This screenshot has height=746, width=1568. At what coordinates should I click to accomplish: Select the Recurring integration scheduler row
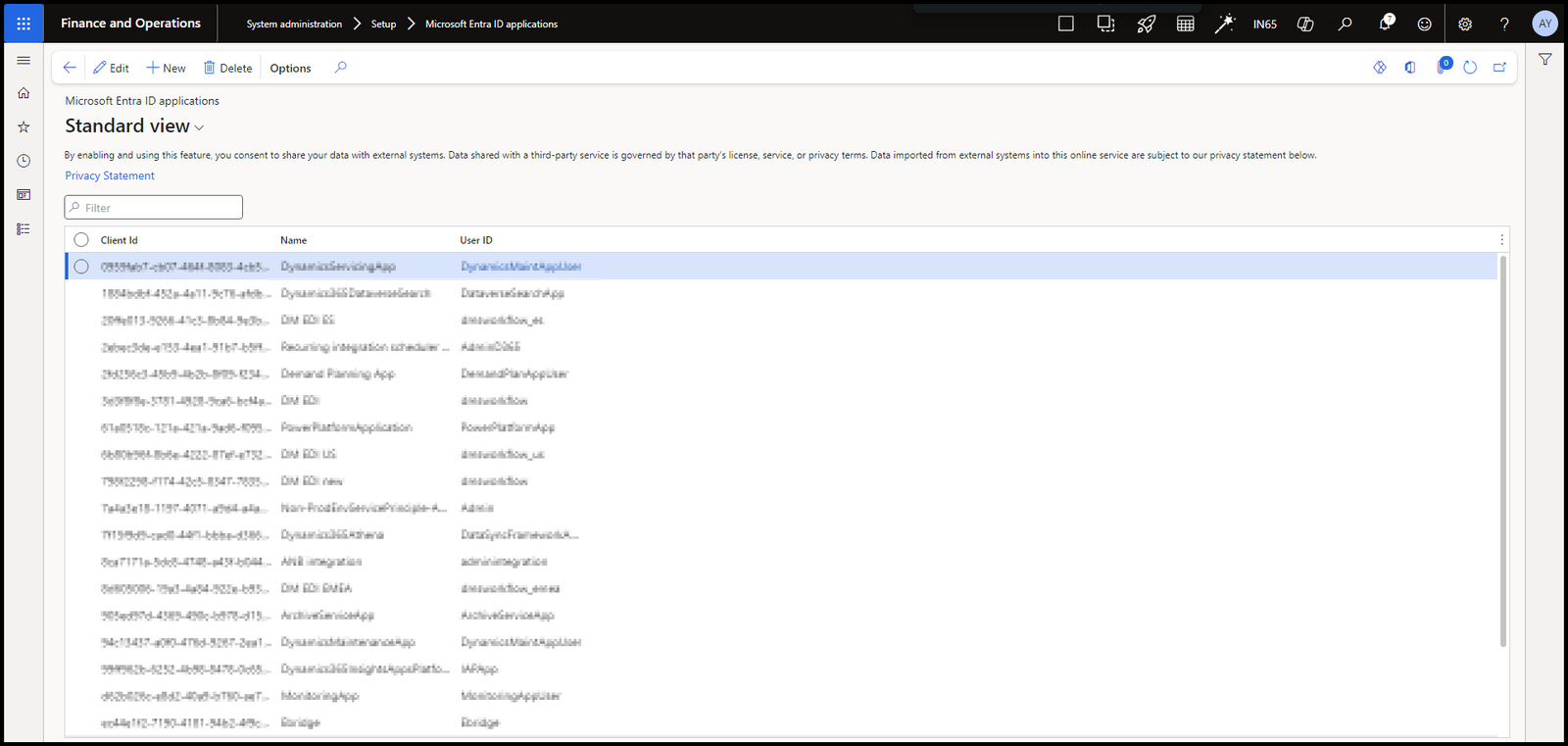(x=781, y=347)
